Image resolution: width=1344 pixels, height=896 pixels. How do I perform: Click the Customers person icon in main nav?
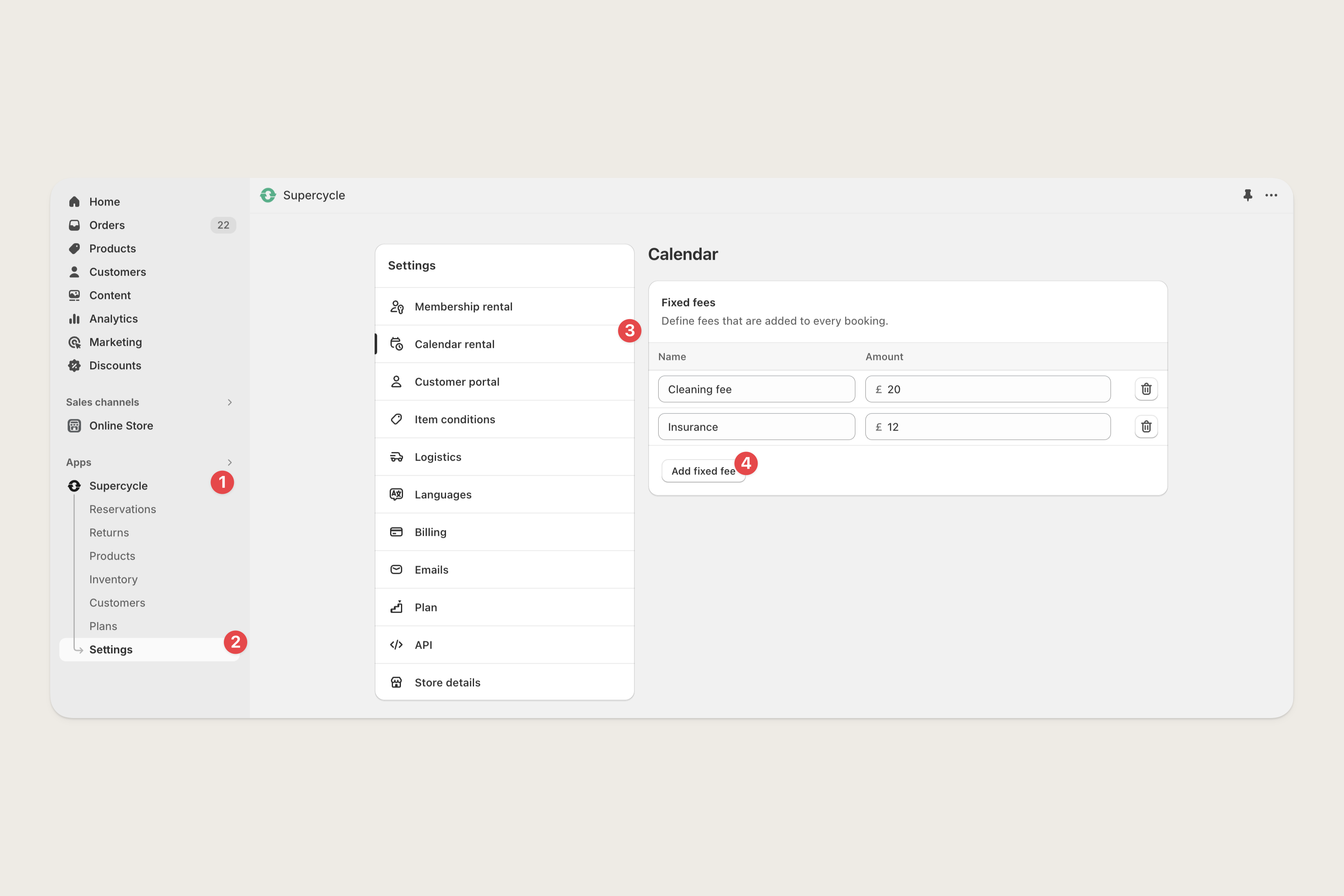(74, 272)
